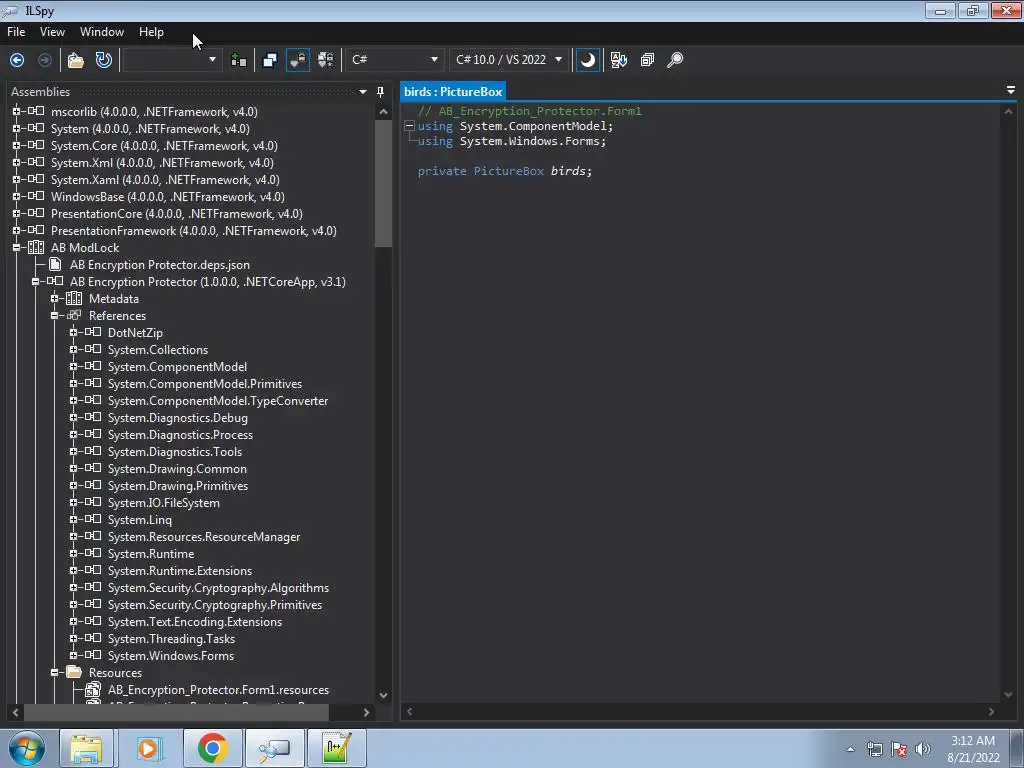Click the AB_Encryption_Protector.Form1 comment text
This screenshot has height=768, width=1024.
(x=540, y=111)
